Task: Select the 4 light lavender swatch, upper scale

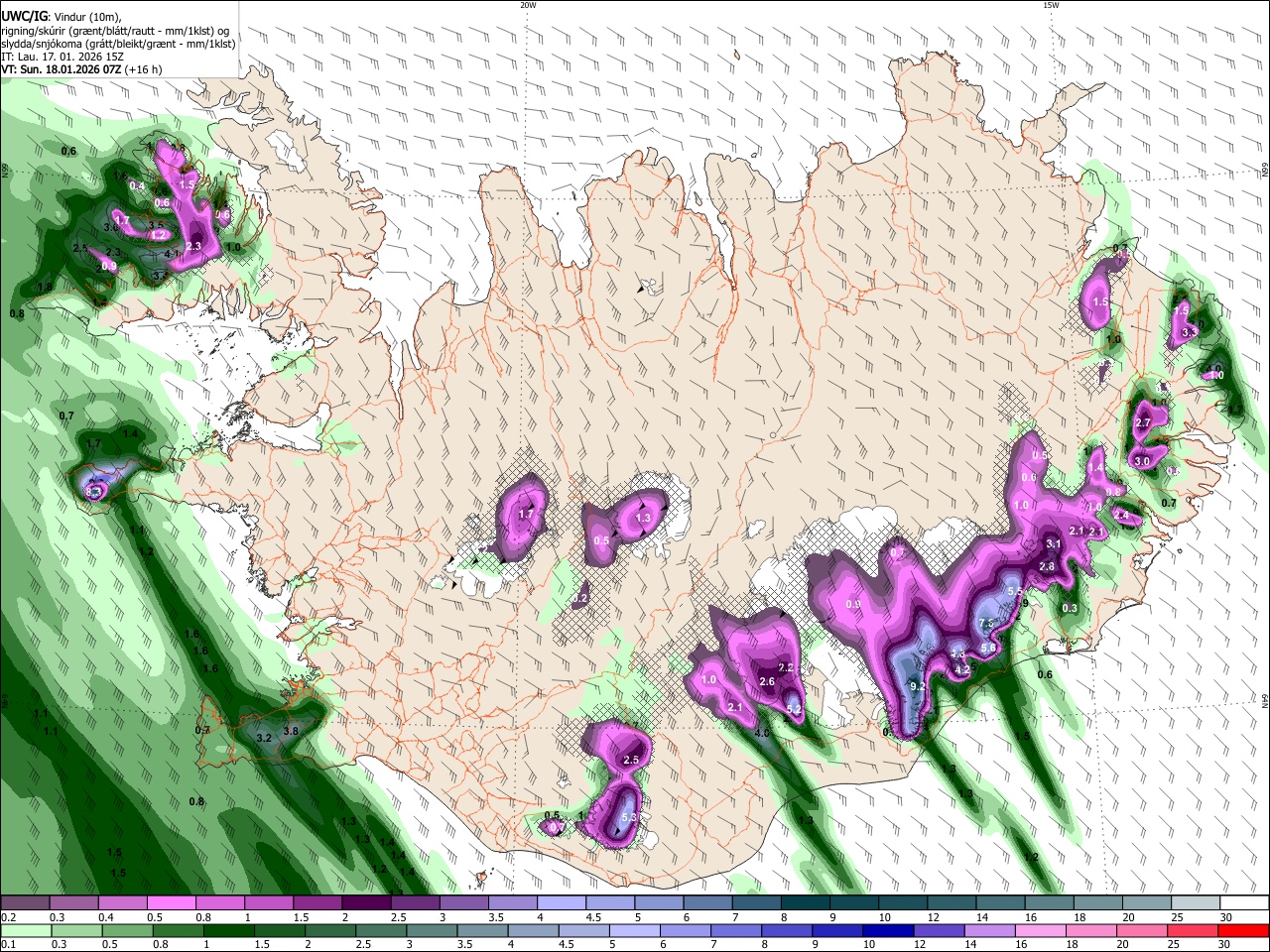Action: coord(561,903)
